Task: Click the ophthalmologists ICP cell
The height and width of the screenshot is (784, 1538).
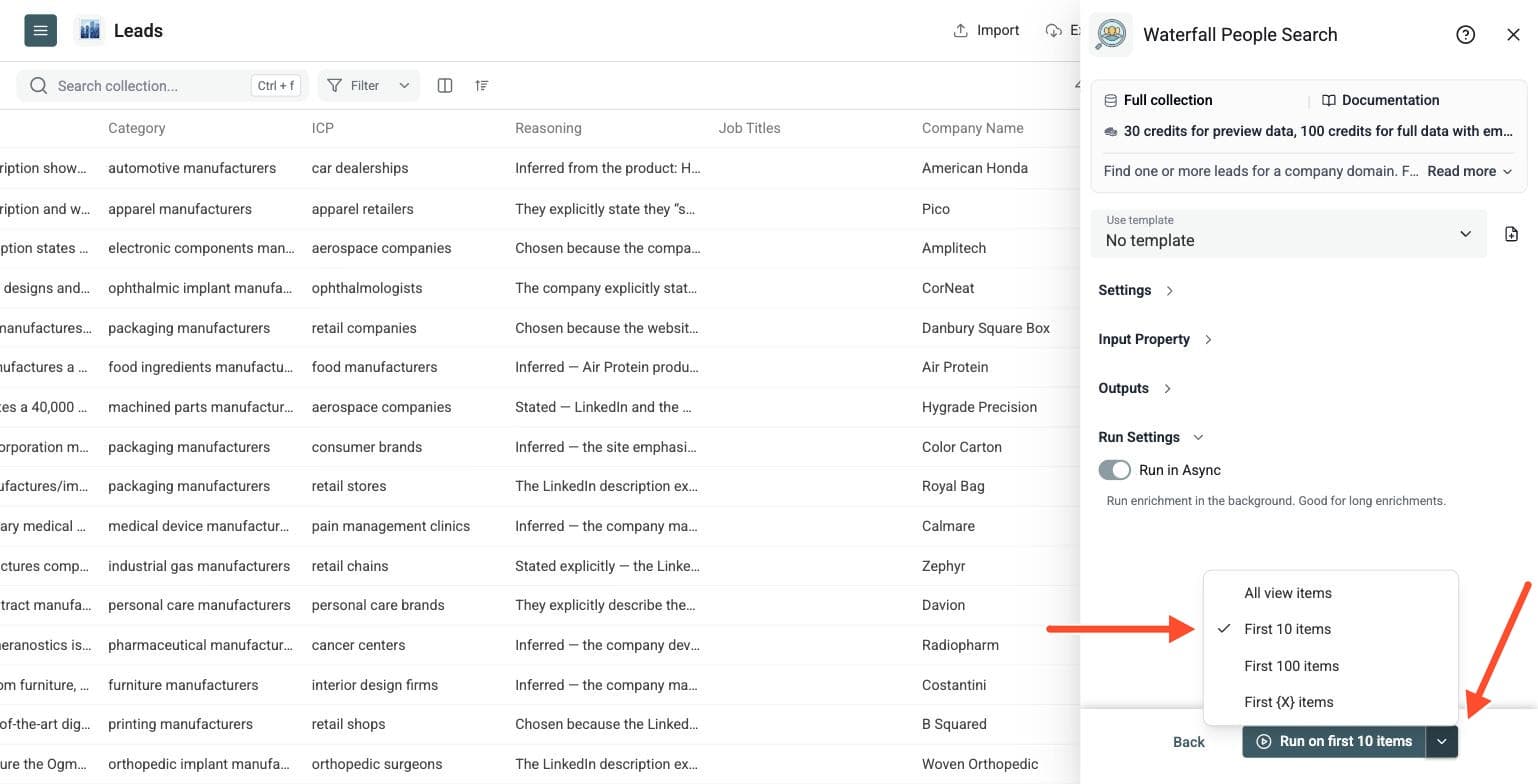Action: [367, 288]
